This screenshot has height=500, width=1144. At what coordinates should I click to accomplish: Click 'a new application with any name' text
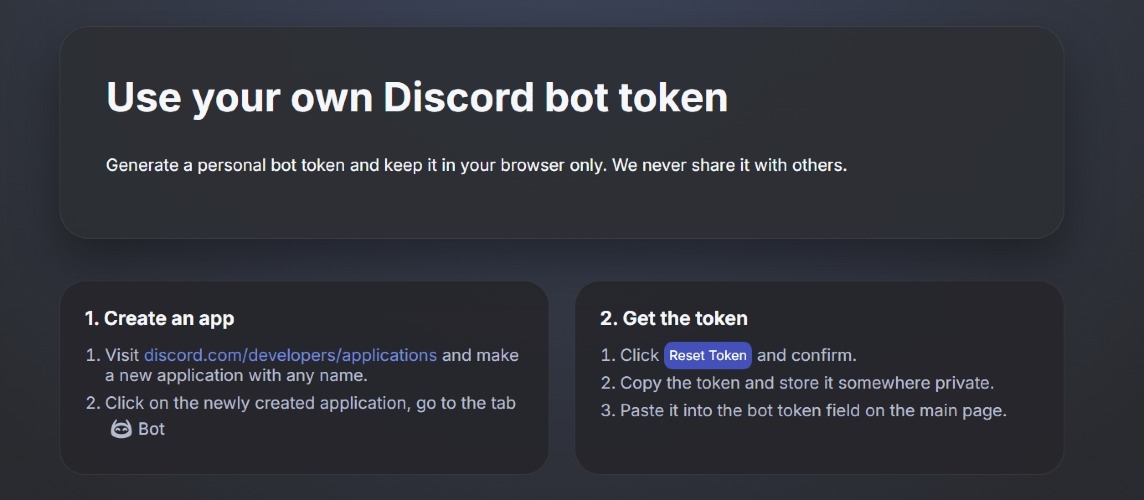click(236, 376)
